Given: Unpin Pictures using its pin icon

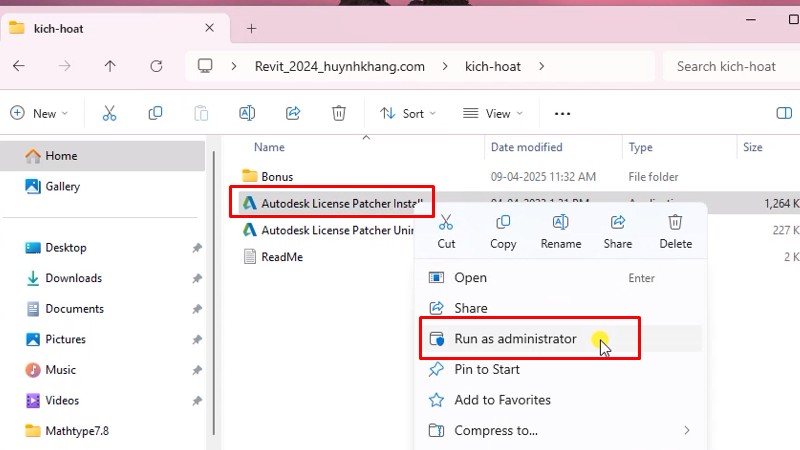Looking at the screenshot, I should [197, 340].
